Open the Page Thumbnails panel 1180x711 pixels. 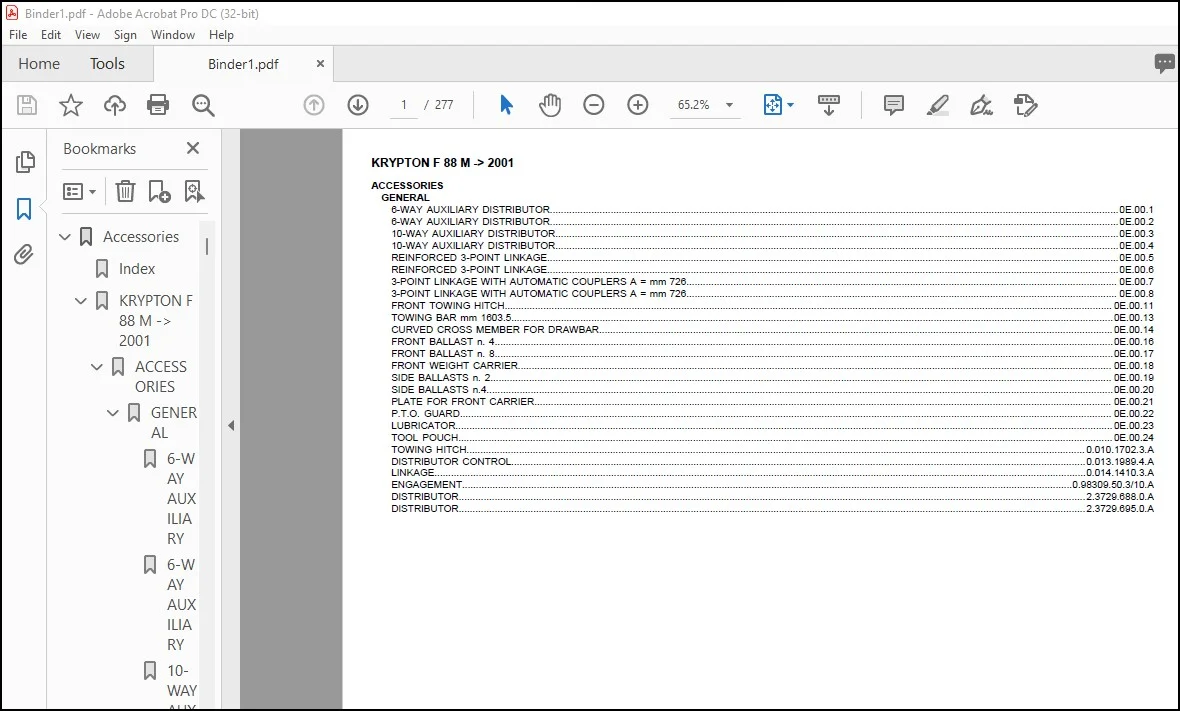tap(25, 162)
